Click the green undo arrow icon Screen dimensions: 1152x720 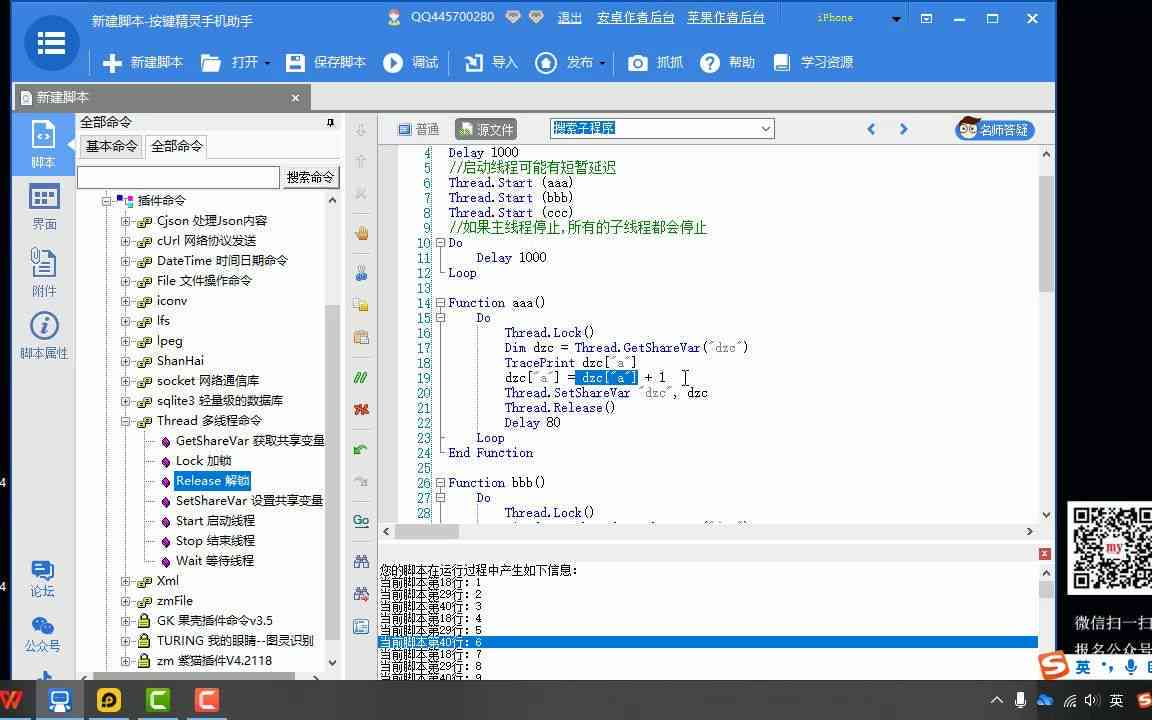pos(361,450)
